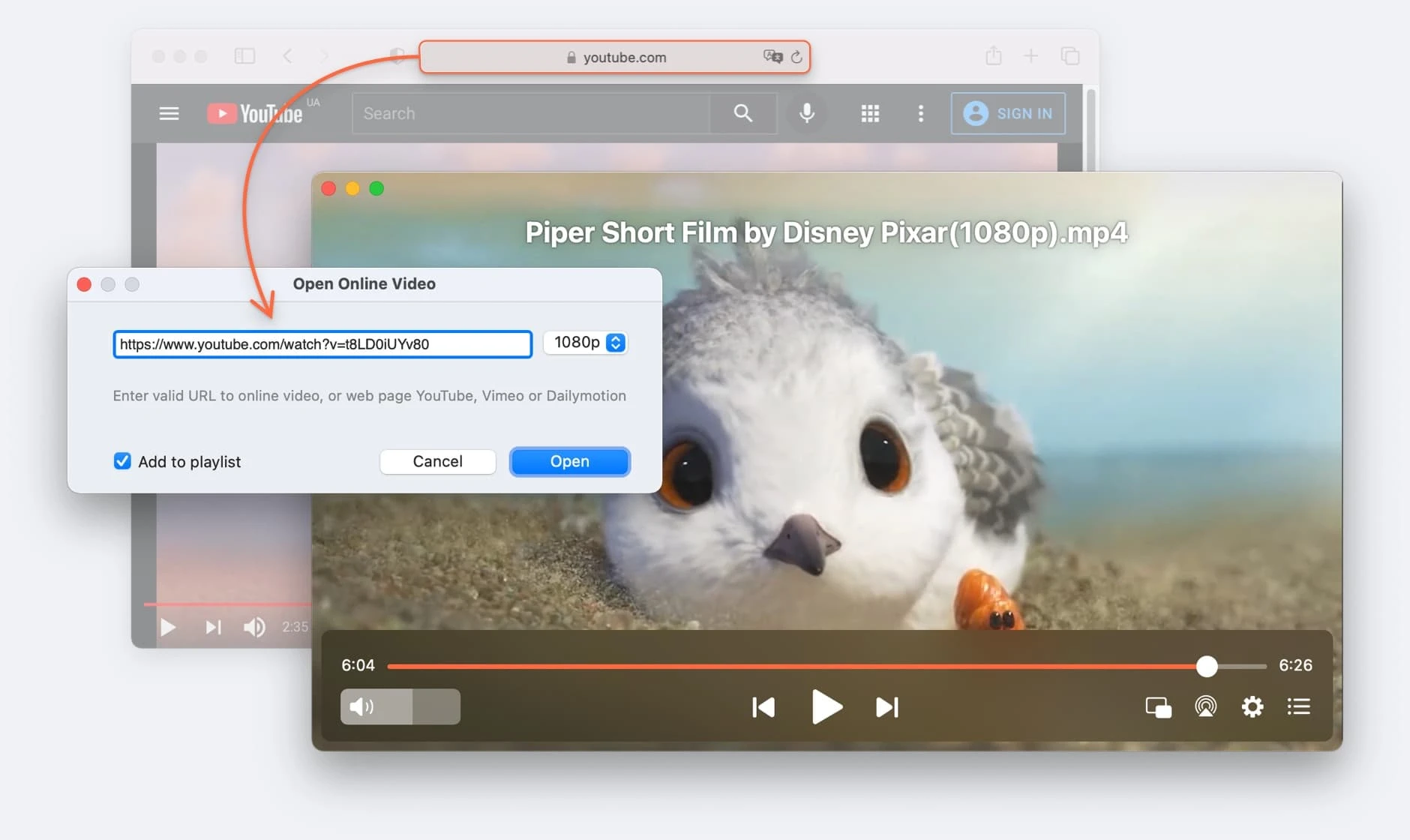Screen dimensions: 1410x840
Task: Click the YouTube search magnifier button
Action: (742, 113)
